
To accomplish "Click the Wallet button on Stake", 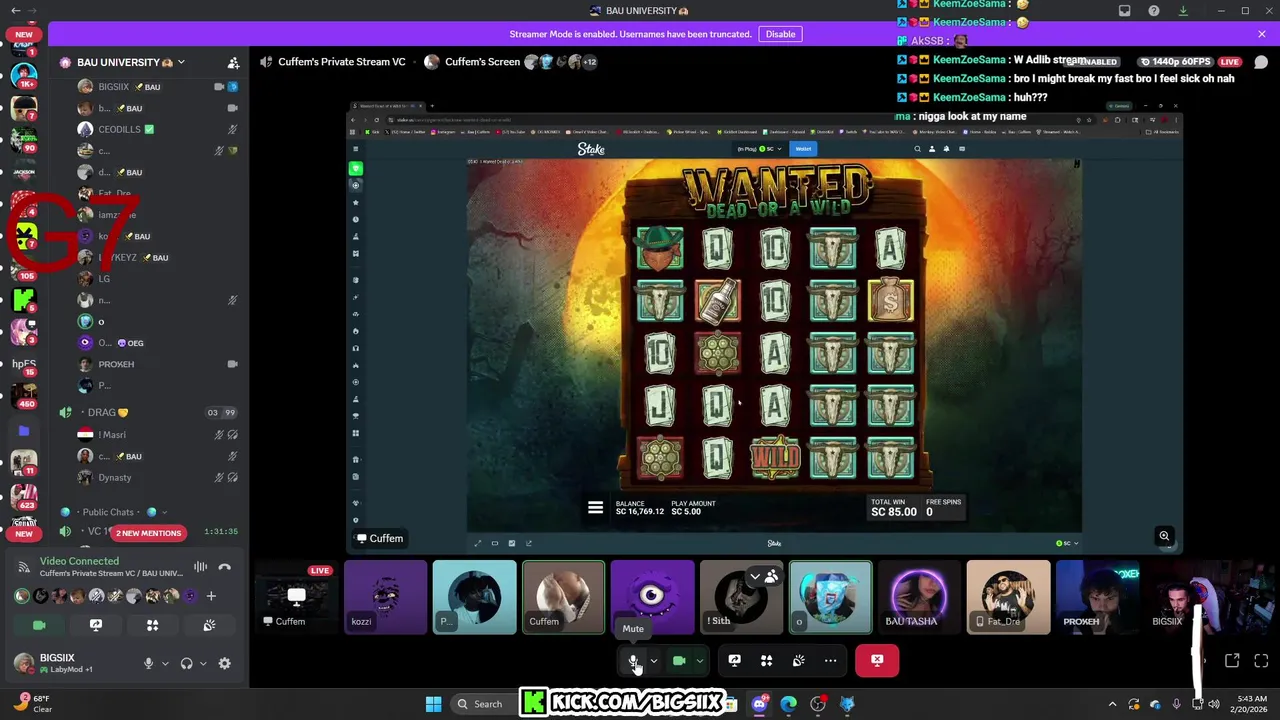I will [802, 149].
